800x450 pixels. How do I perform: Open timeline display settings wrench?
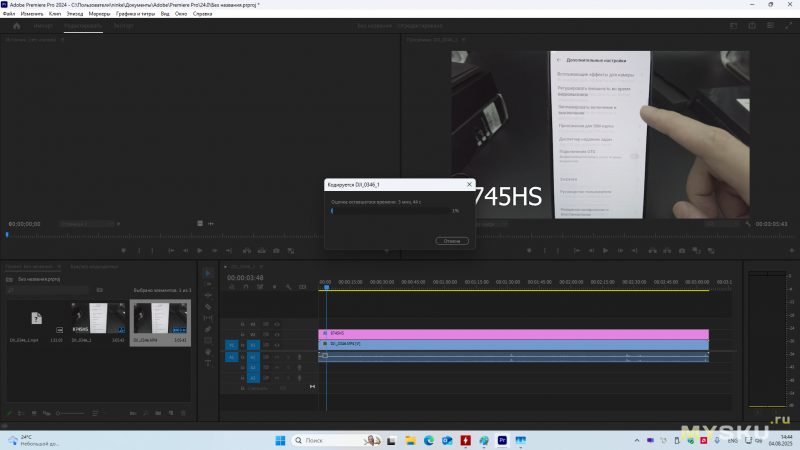point(289,287)
